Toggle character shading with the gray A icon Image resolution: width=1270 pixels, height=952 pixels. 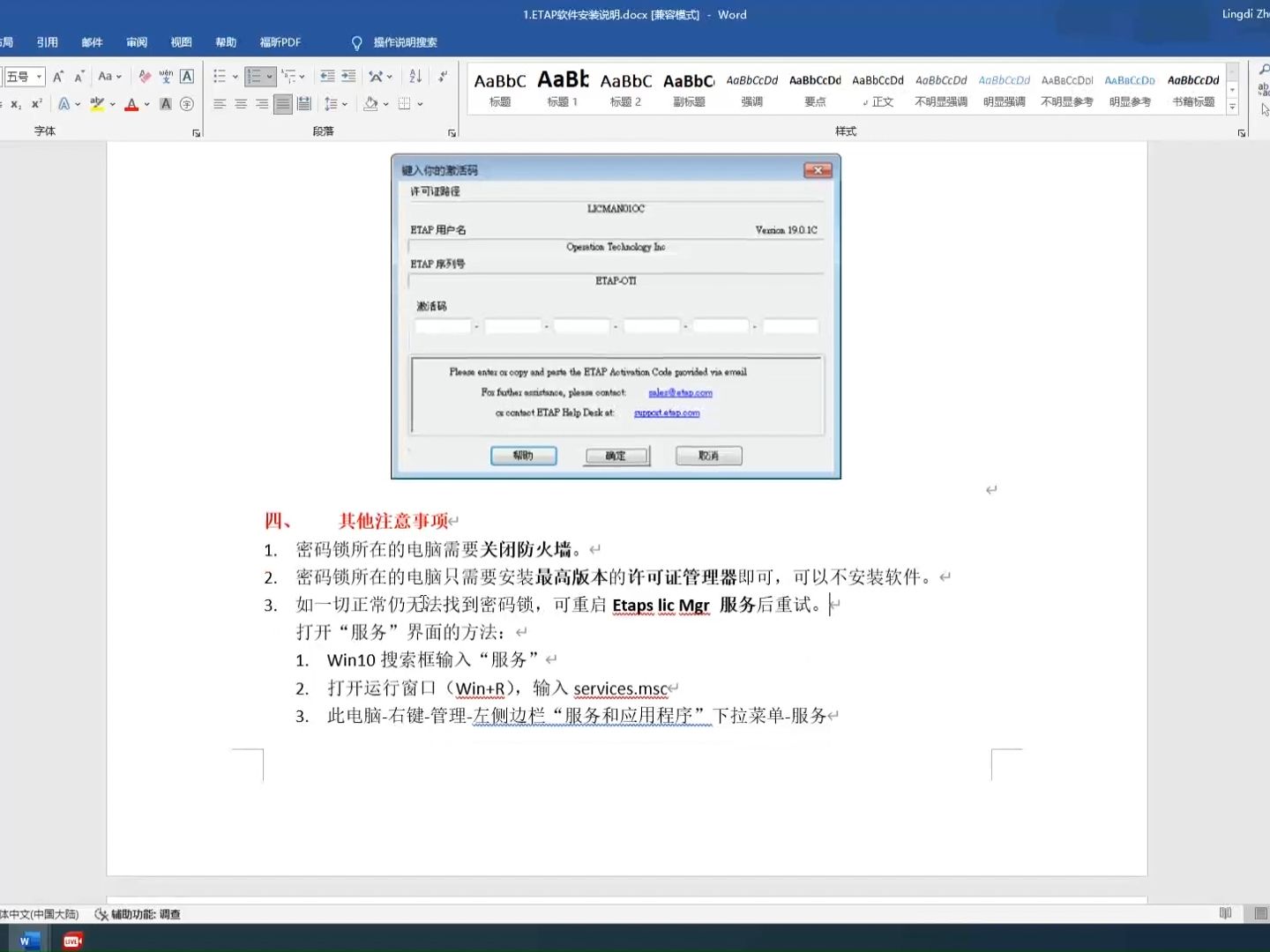click(166, 104)
